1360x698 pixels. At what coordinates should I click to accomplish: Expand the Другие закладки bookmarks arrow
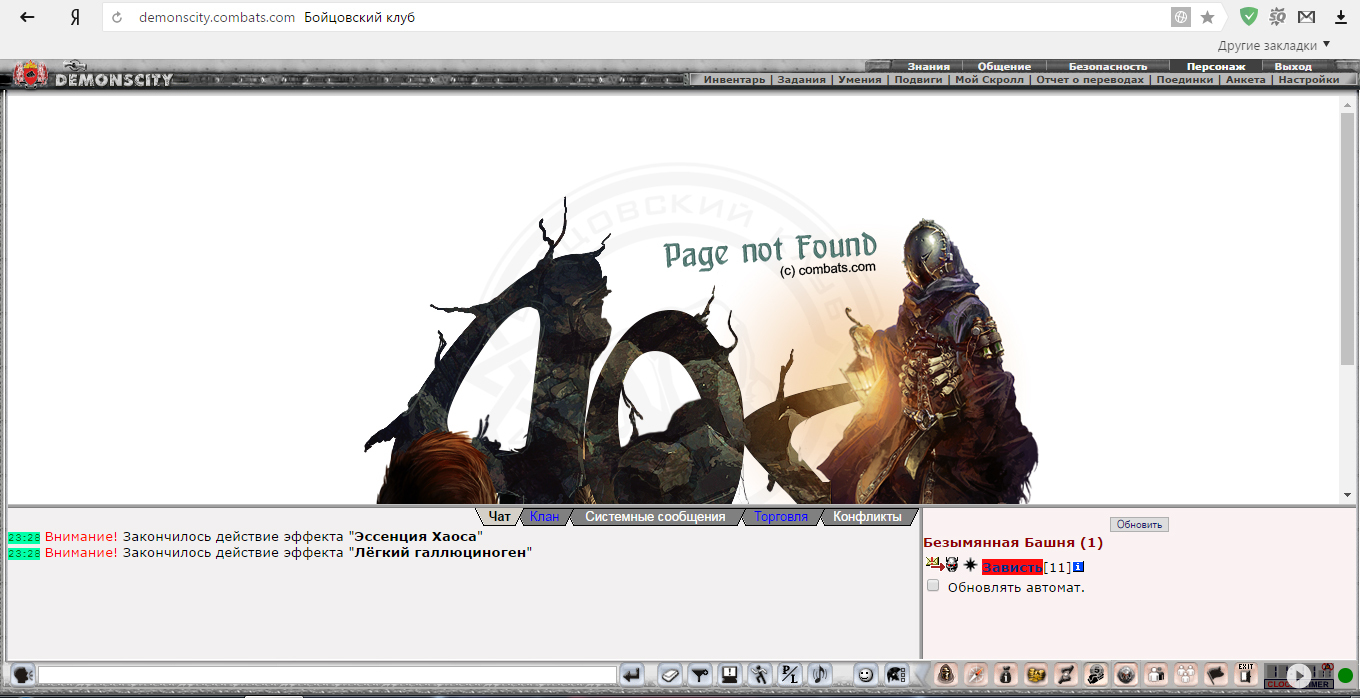click(x=1326, y=44)
